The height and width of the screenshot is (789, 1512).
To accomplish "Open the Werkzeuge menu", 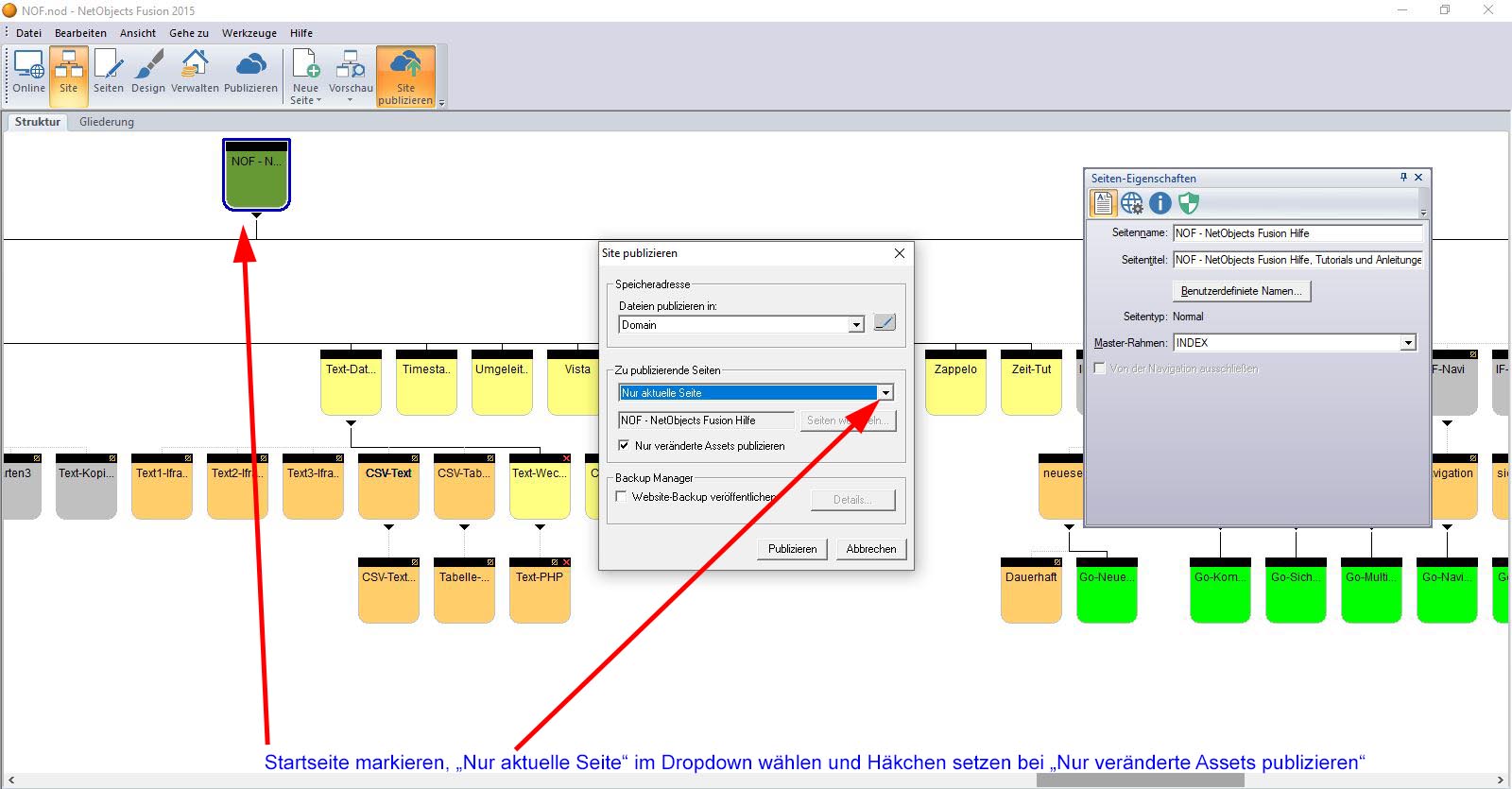I will [249, 33].
